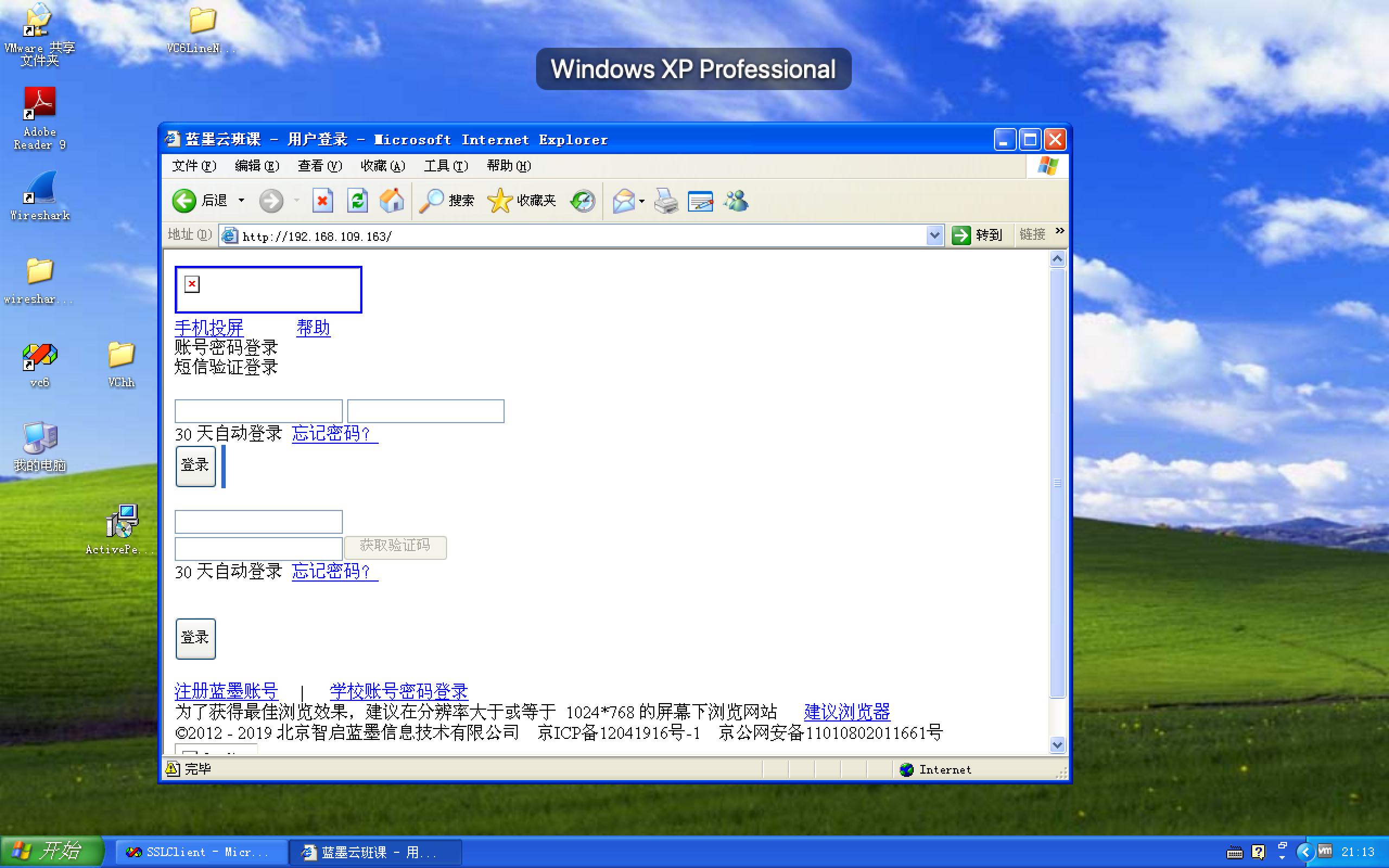Follow the 手机投屏 link
The image size is (1389, 868).
click(x=209, y=328)
